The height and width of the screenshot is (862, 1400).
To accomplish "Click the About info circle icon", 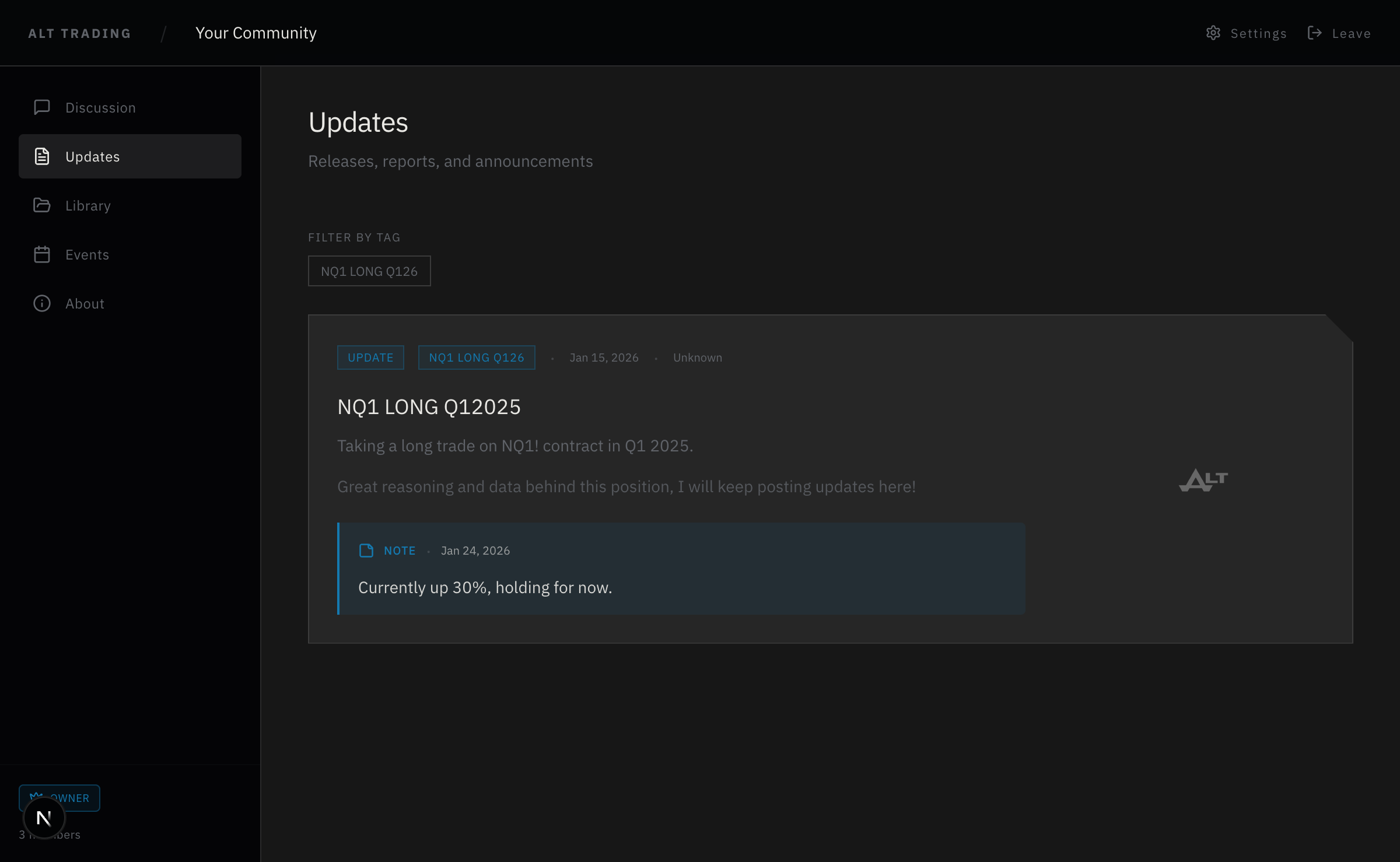I will pos(42,303).
